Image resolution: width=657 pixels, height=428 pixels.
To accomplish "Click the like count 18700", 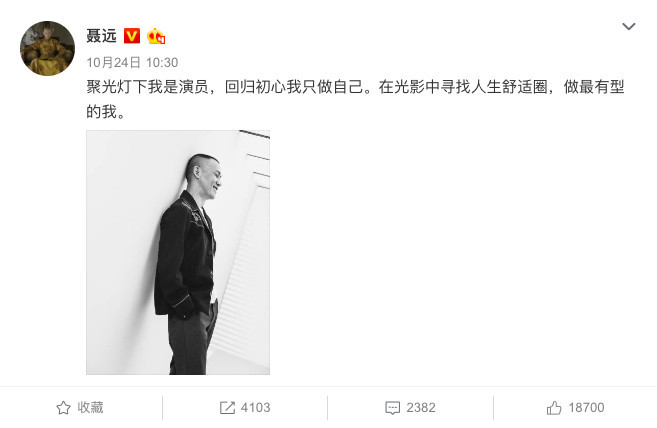I will point(586,407).
